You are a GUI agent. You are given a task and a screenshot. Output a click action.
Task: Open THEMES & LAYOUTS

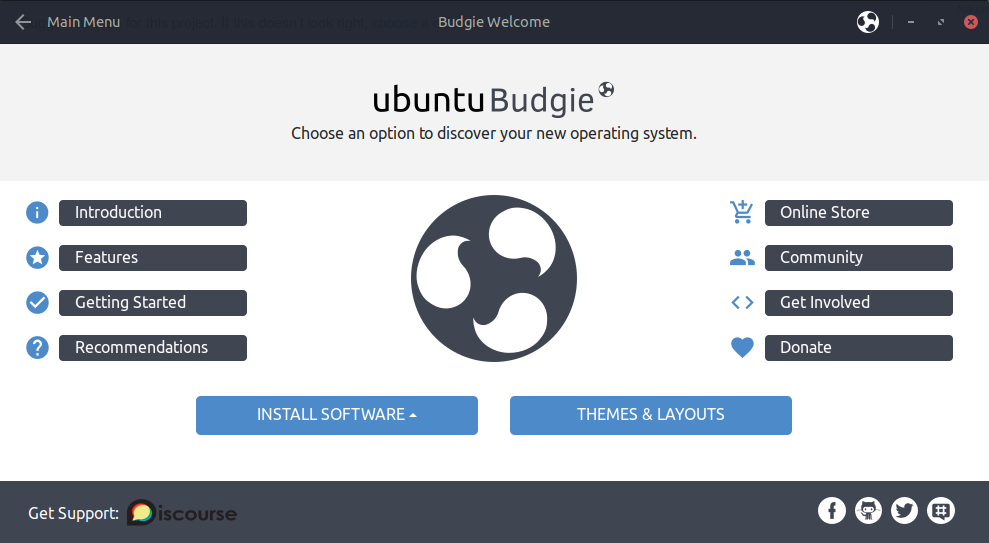pyautogui.click(x=650, y=415)
